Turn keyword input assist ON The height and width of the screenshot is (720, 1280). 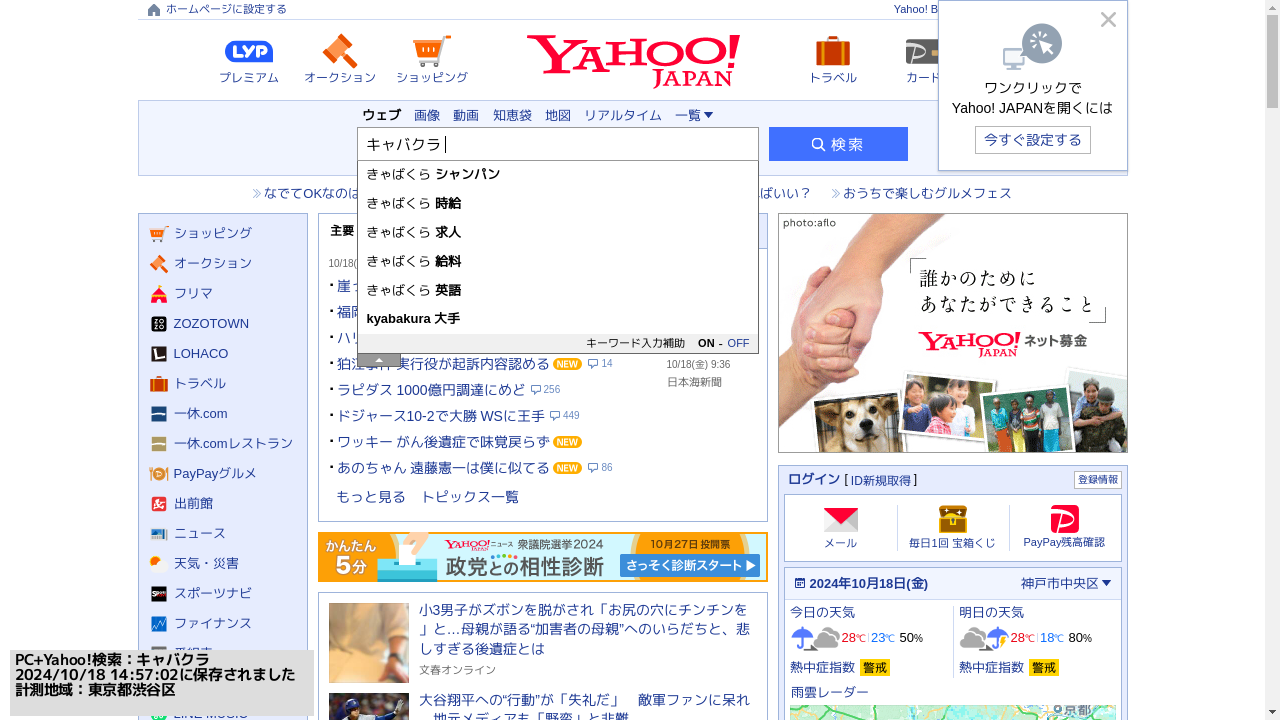pos(706,343)
